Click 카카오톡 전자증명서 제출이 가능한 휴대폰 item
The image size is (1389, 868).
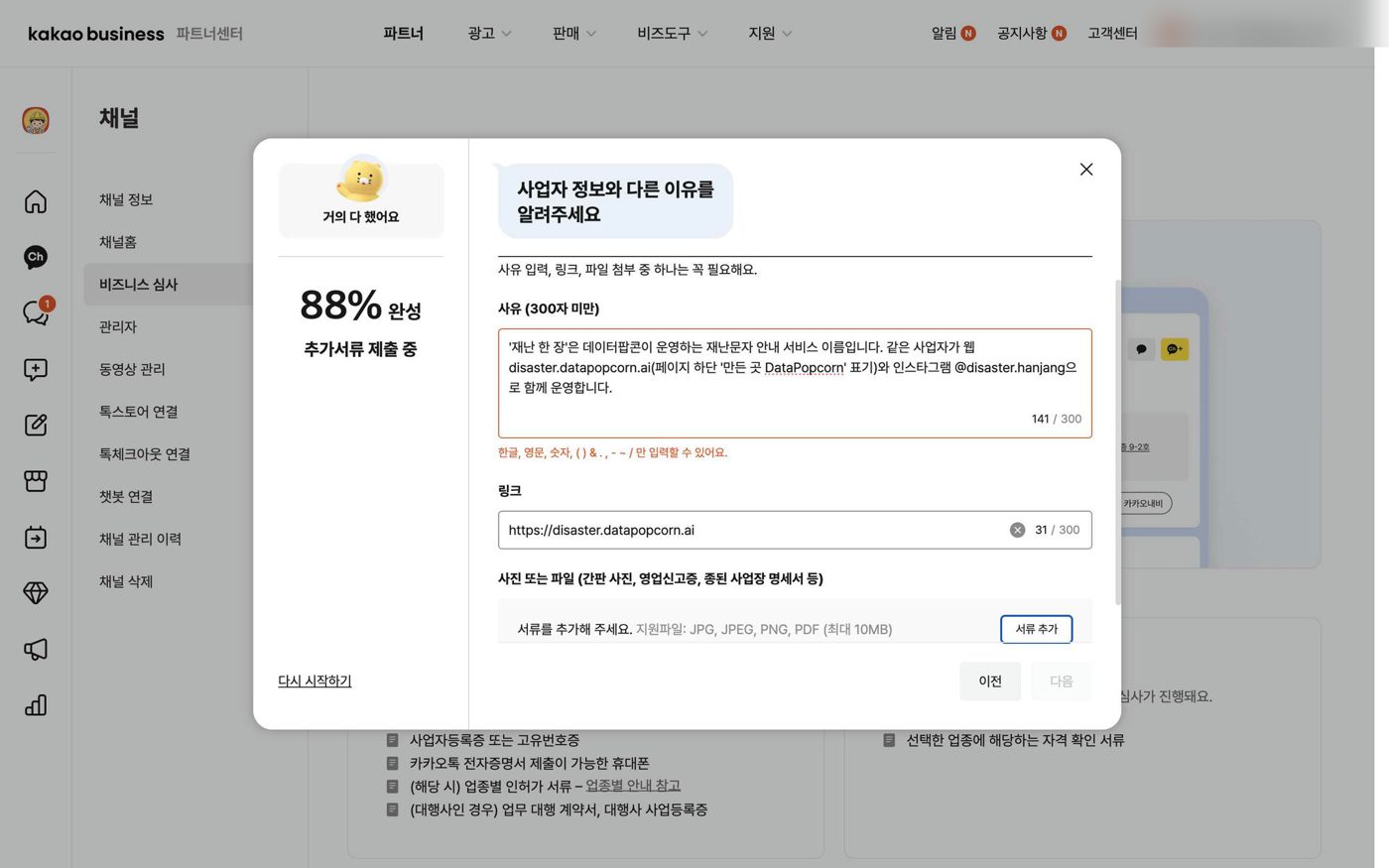click(x=529, y=763)
